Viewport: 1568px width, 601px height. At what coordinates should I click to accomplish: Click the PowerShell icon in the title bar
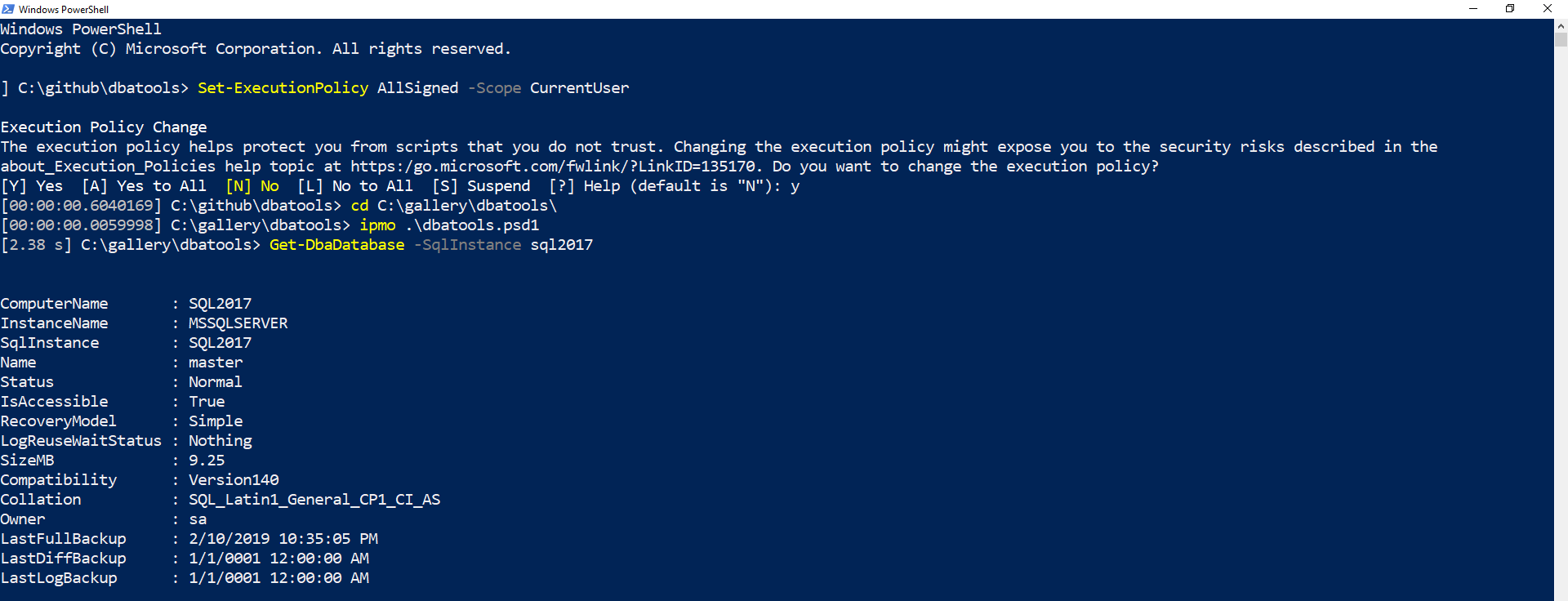(x=8, y=9)
